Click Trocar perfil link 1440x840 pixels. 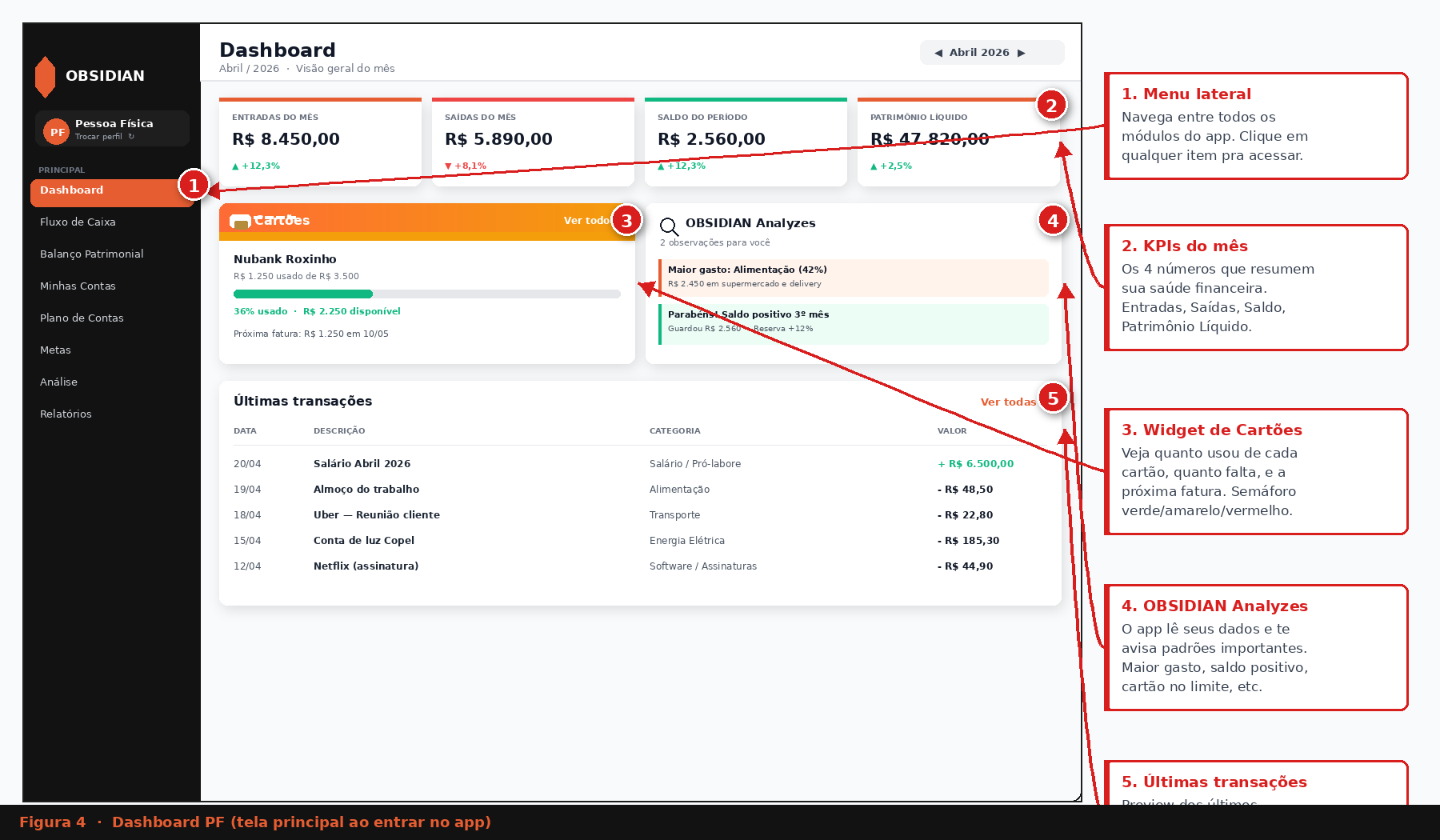coord(98,137)
